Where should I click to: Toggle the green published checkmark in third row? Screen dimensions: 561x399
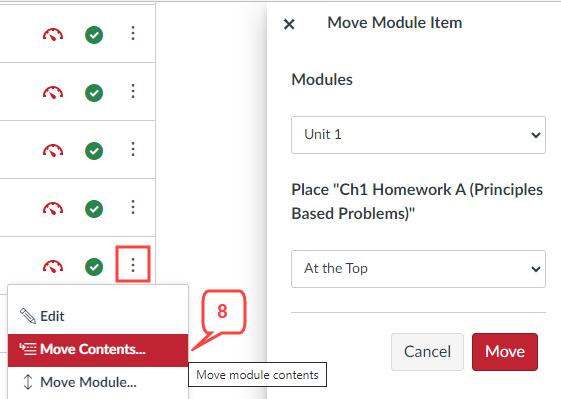pyautogui.click(x=94, y=151)
